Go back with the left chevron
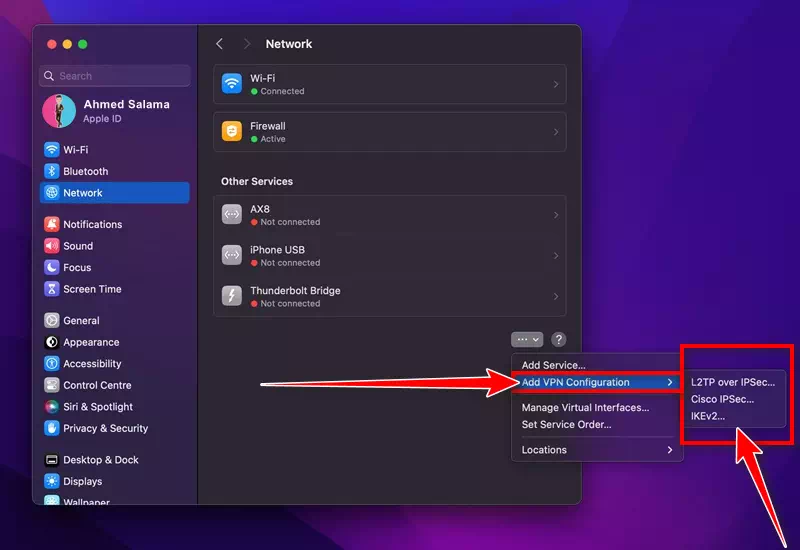800x550 pixels. tap(219, 44)
